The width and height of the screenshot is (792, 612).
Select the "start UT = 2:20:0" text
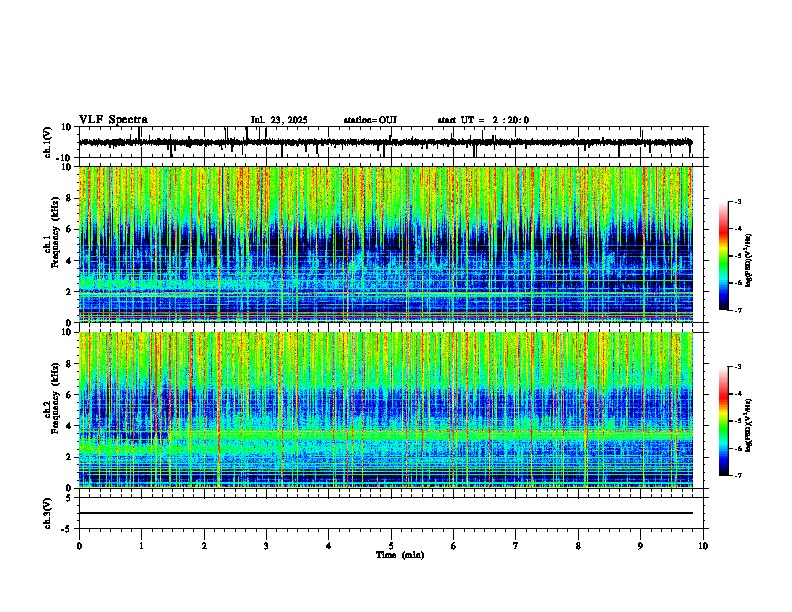click(483, 120)
